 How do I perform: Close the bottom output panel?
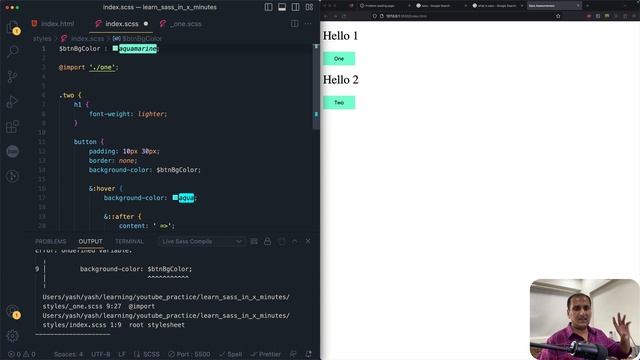308,241
